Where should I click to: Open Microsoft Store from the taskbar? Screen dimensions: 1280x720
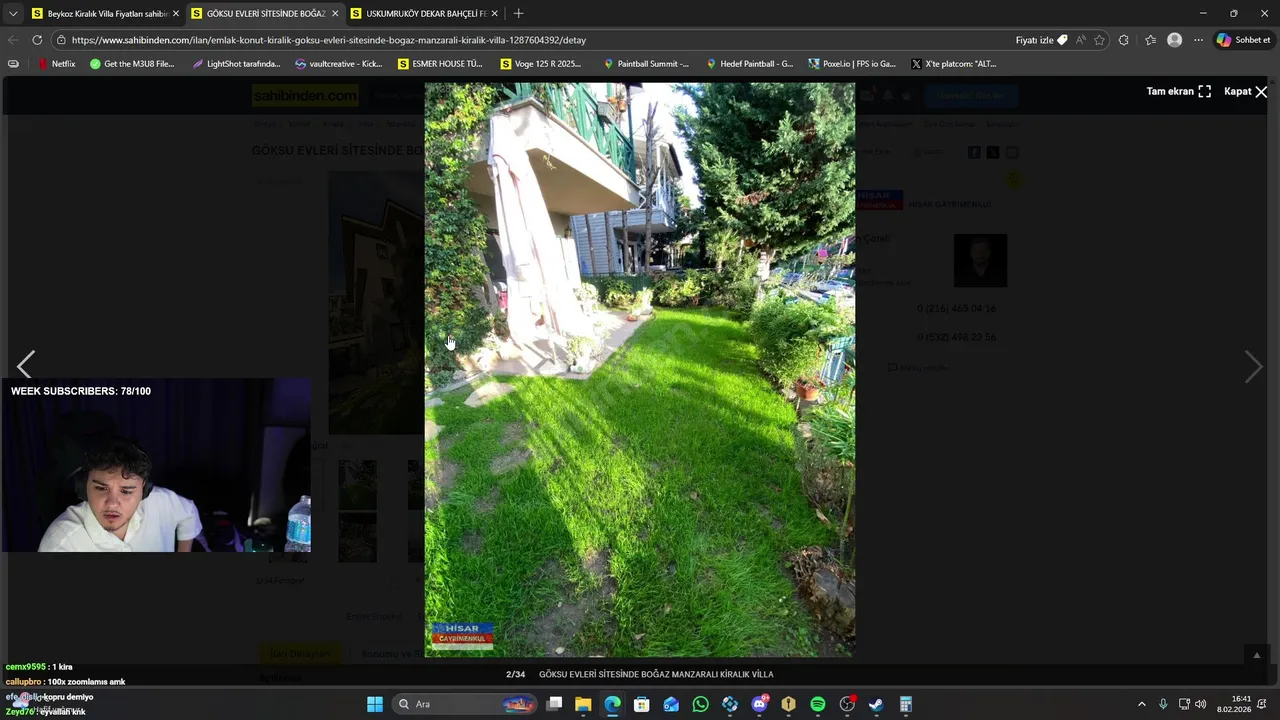pyautogui.click(x=642, y=704)
